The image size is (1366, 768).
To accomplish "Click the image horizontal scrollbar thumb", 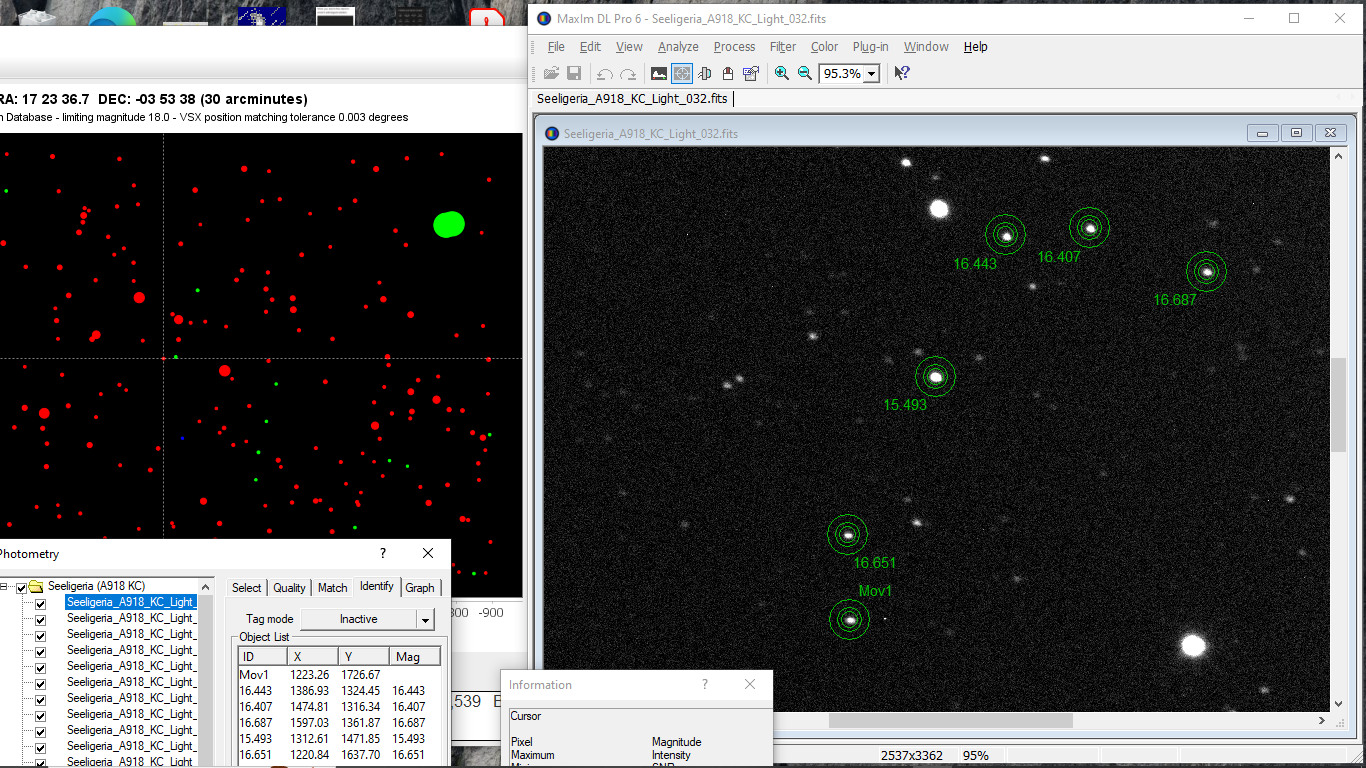I will 950,720.
